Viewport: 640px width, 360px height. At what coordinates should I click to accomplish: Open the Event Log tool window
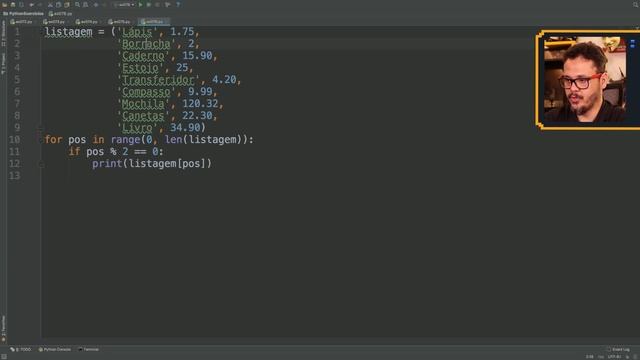pyautogui.click(x=618, y=349)
